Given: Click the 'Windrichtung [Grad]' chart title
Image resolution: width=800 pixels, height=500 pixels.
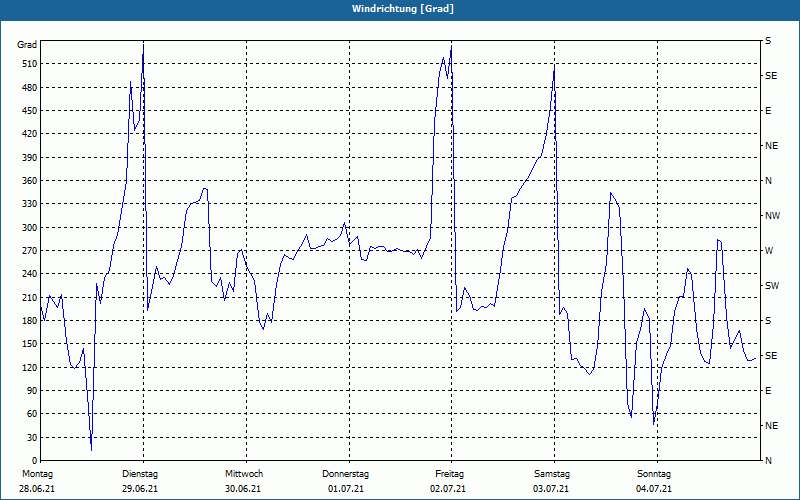Looking at the screenshot, I should click(403, 9).
